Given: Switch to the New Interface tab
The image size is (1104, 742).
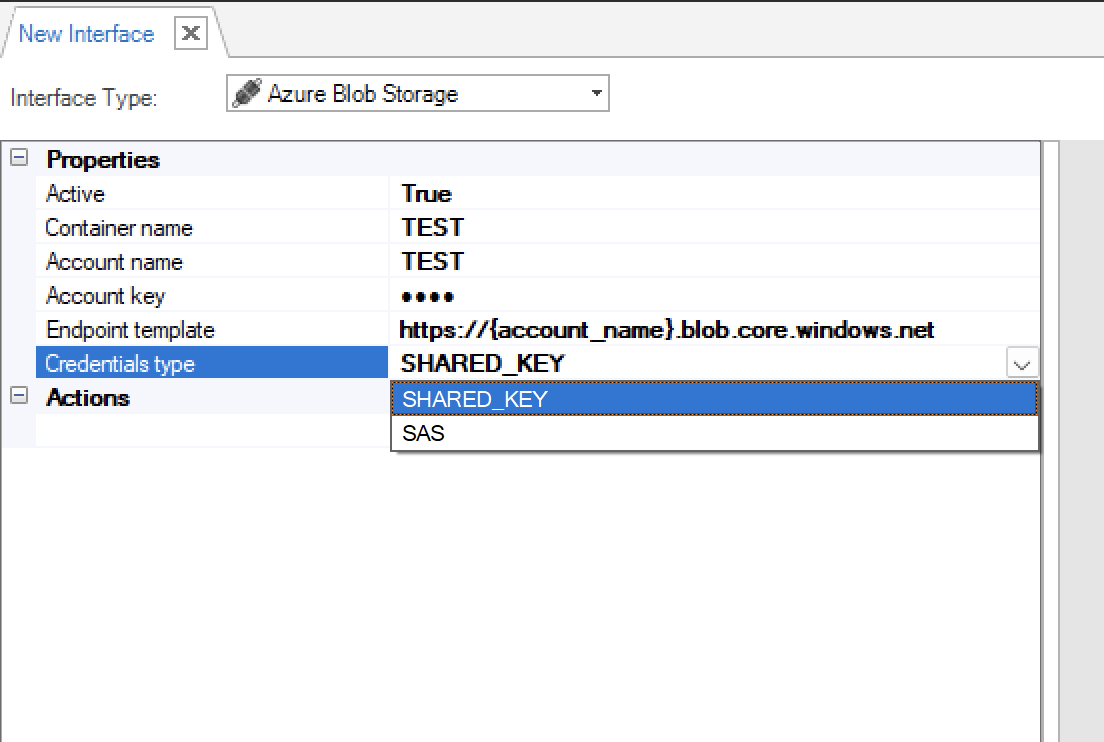Looking at the screenshot, I should pos(86,34).
